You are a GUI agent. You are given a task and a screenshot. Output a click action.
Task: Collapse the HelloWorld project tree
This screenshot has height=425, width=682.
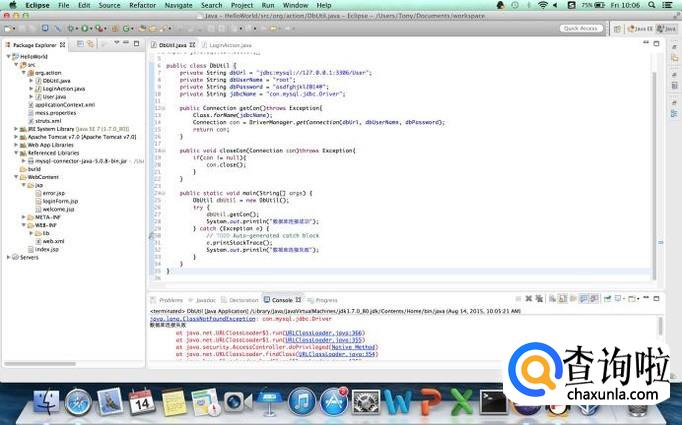(9, 58)
